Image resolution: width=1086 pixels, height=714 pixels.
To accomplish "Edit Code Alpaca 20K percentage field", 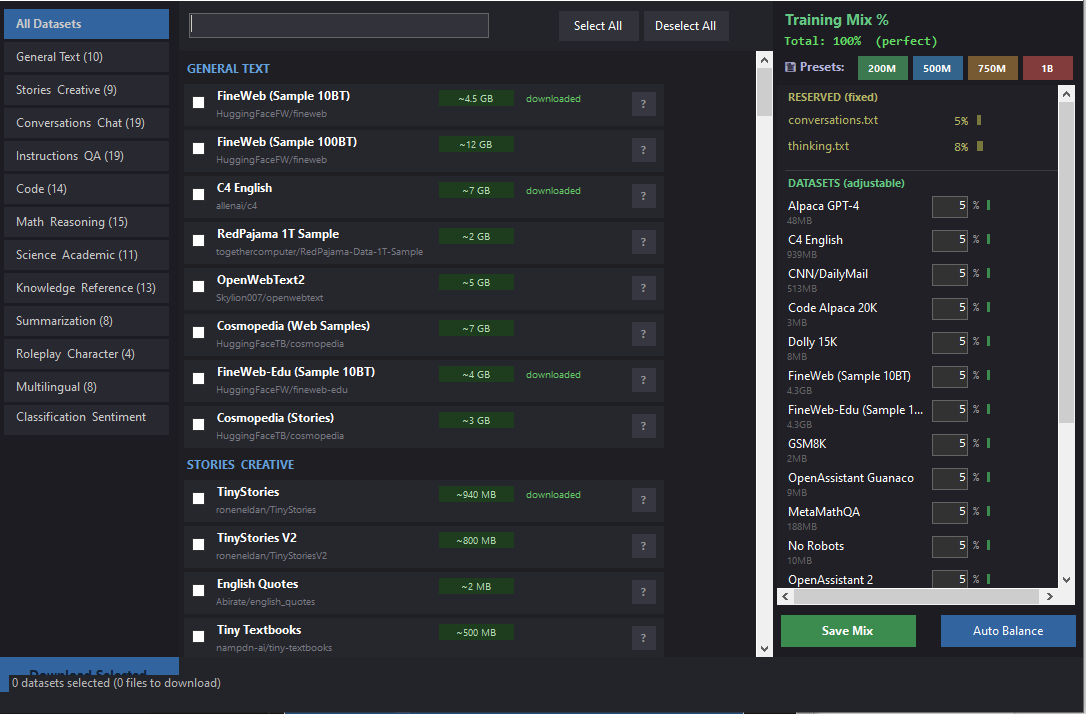I will (x=950, y=308).
